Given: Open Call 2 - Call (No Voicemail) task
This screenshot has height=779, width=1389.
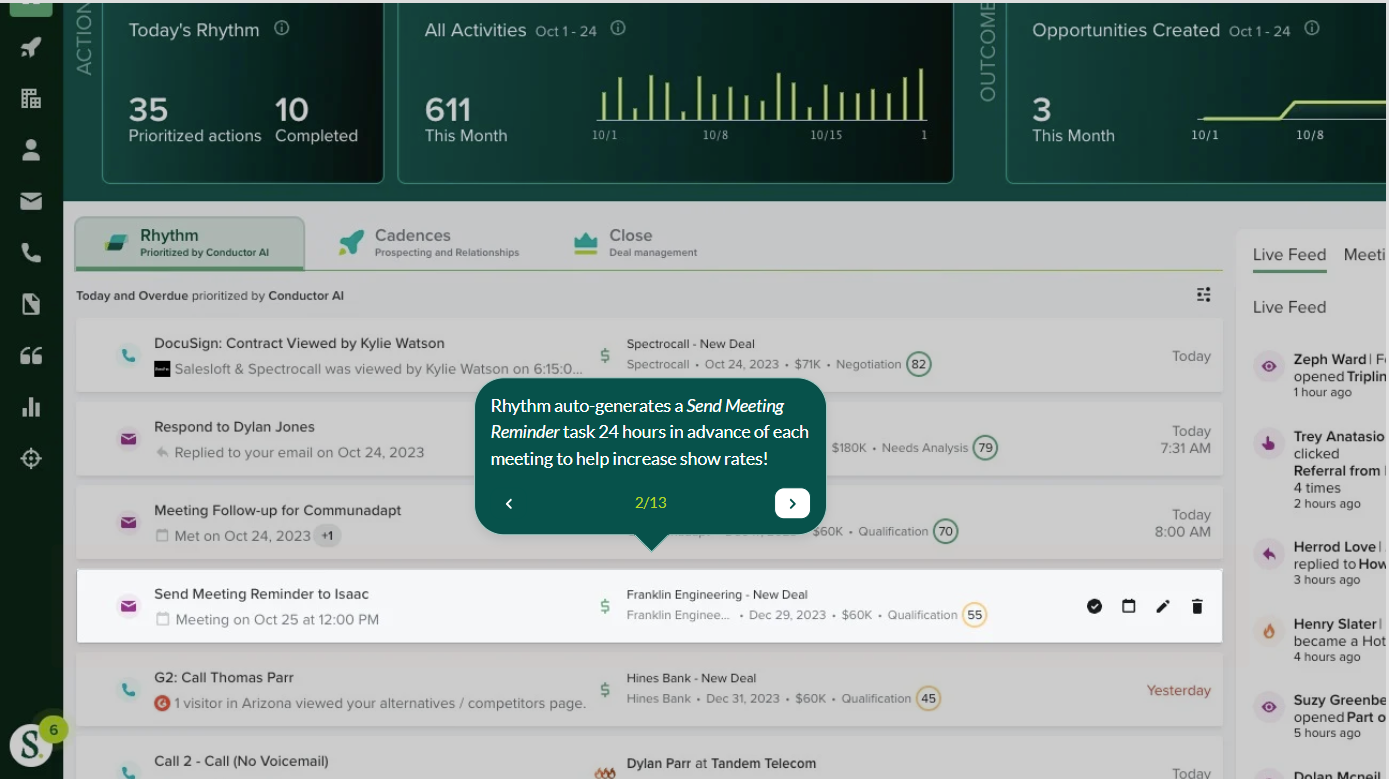Looking at the screenshot, I should point(241,761).
